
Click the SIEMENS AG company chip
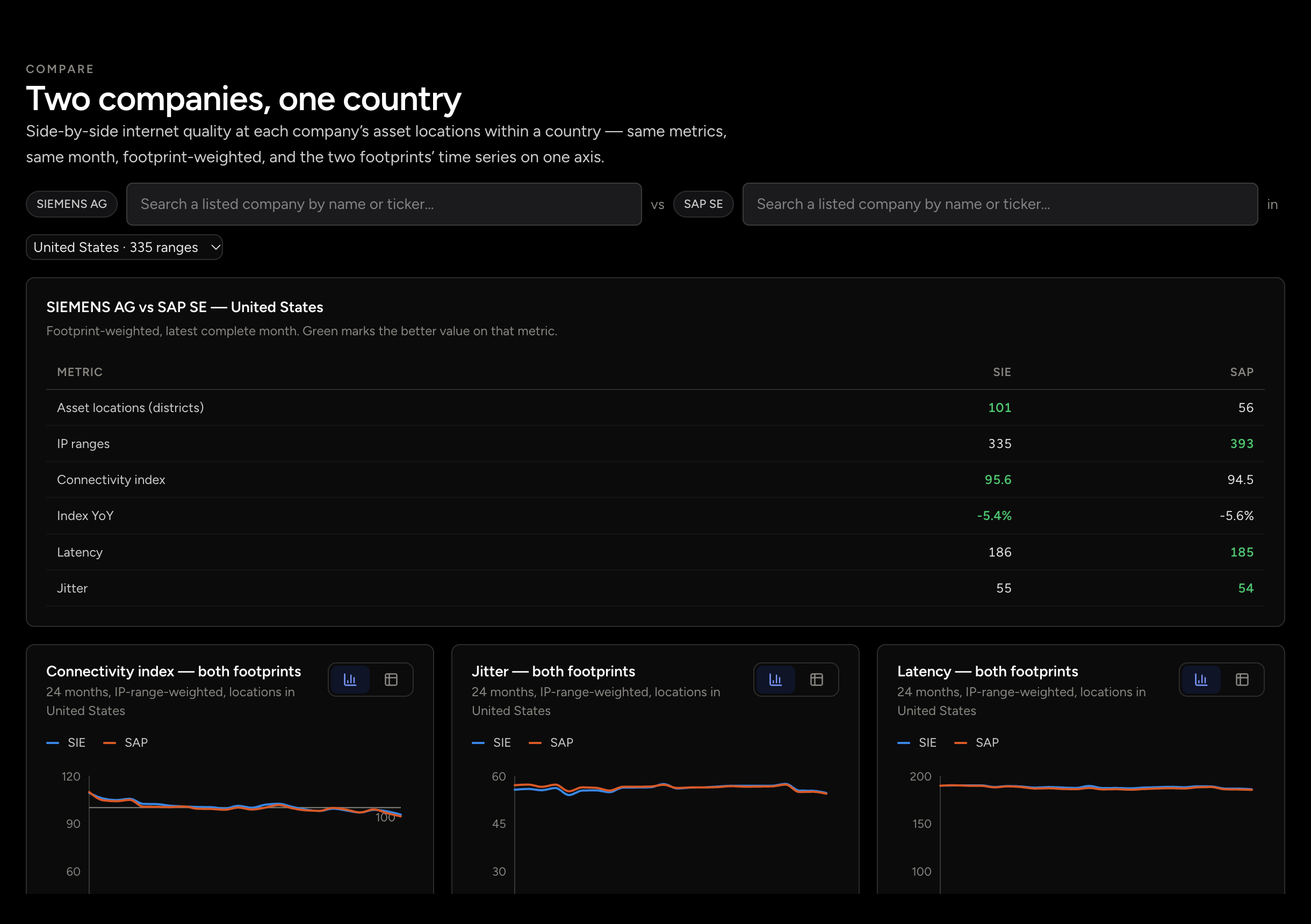click(x=72, y=204)
